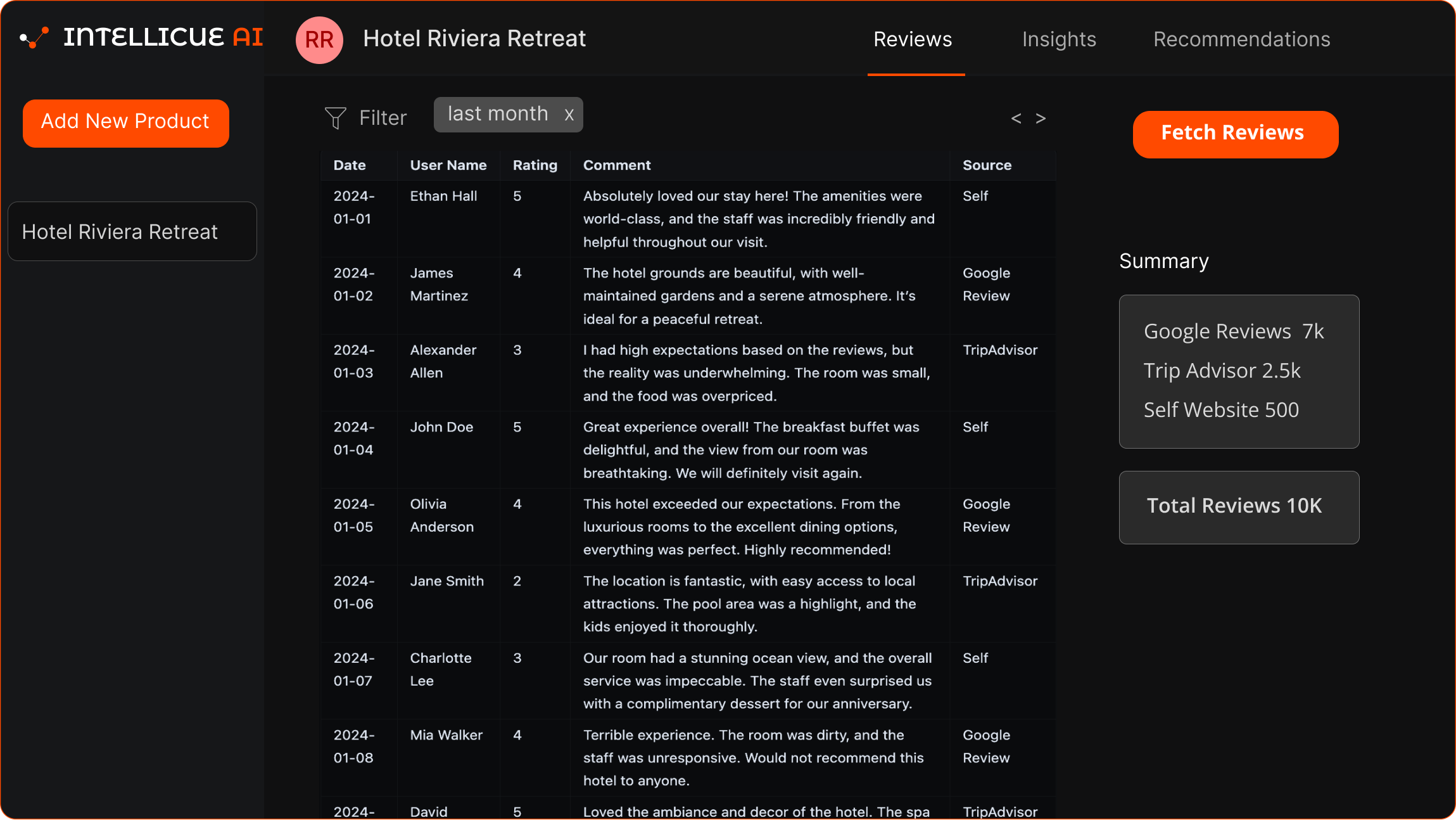Click Olivia Anderson's user name

coord(442,515)
